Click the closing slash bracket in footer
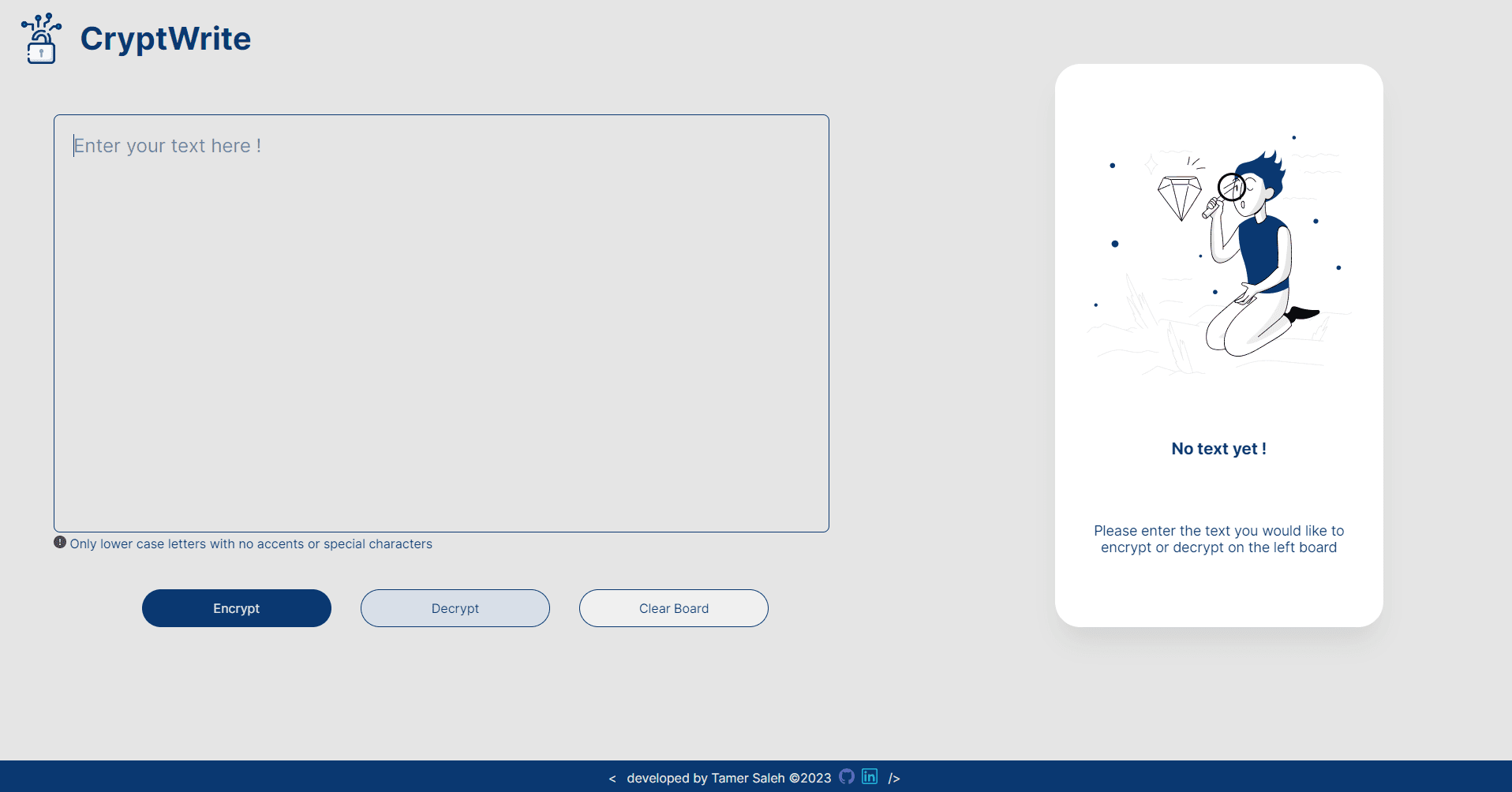The height and width of the screenshot is (792, 1512). (894, 779)
